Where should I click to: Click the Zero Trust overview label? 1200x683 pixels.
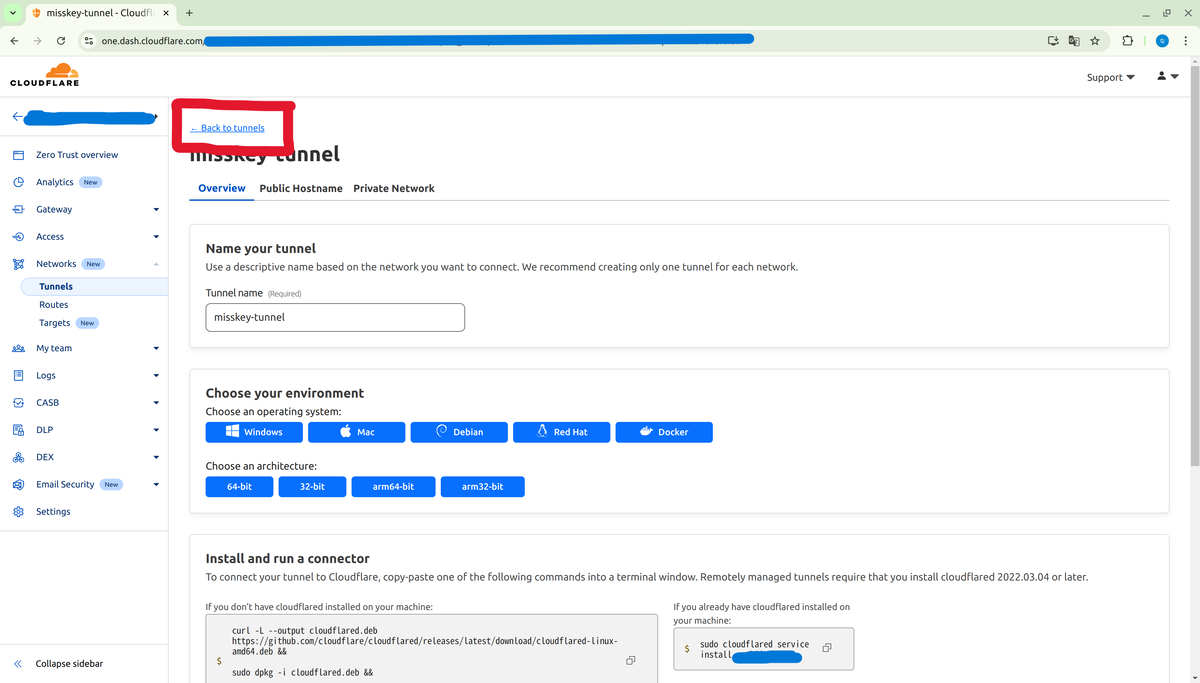(x=77, y=155)
